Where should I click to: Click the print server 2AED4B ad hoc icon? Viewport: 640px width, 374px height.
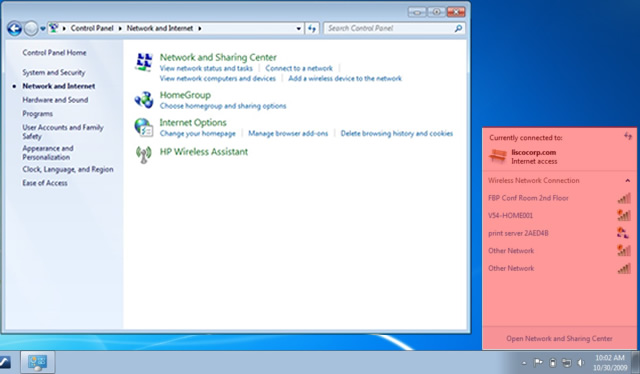click(623, 233)
